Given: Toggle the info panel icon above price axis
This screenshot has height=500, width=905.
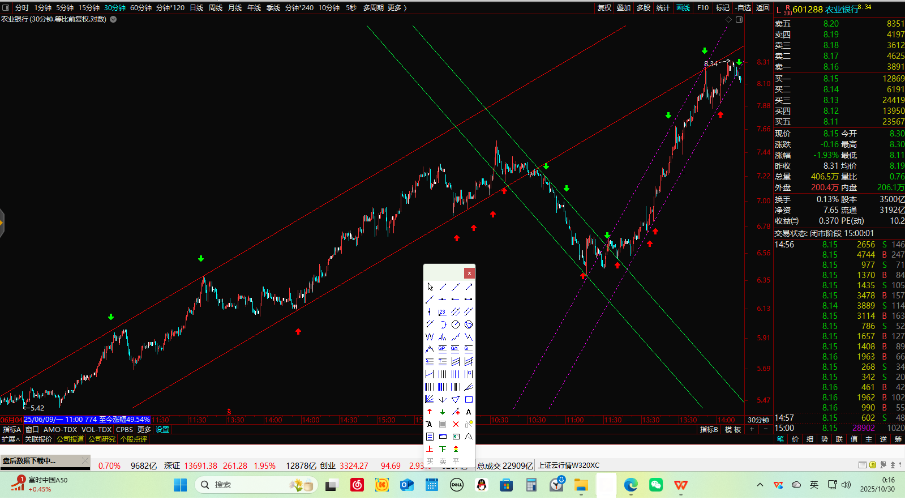Looking at the screenshot, I should point(739,19).
